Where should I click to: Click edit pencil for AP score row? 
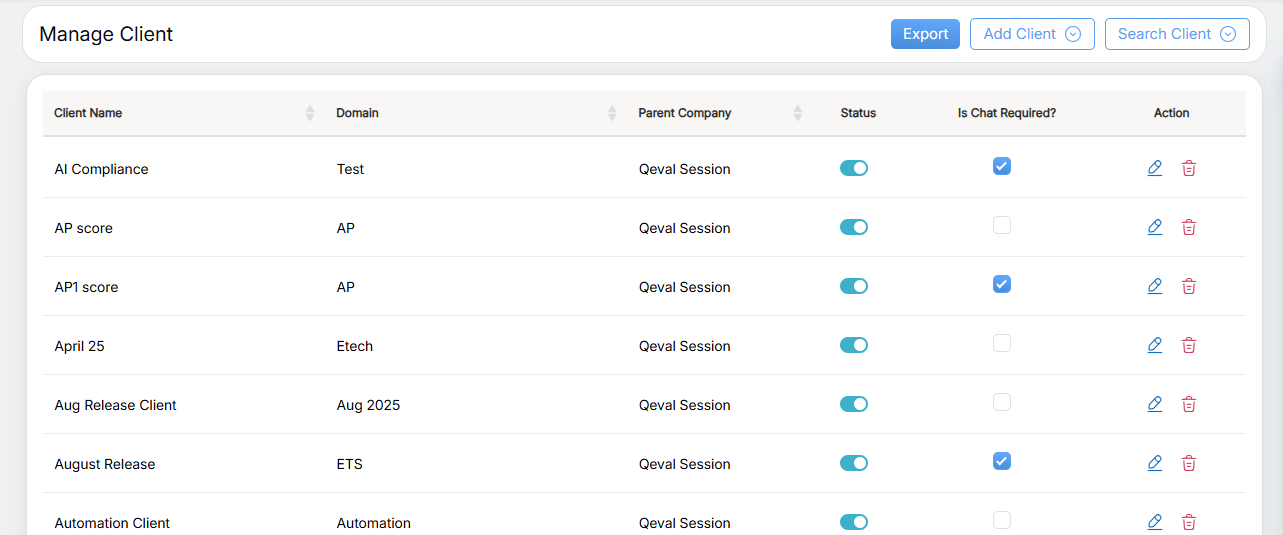click(x=1154, y=227)
